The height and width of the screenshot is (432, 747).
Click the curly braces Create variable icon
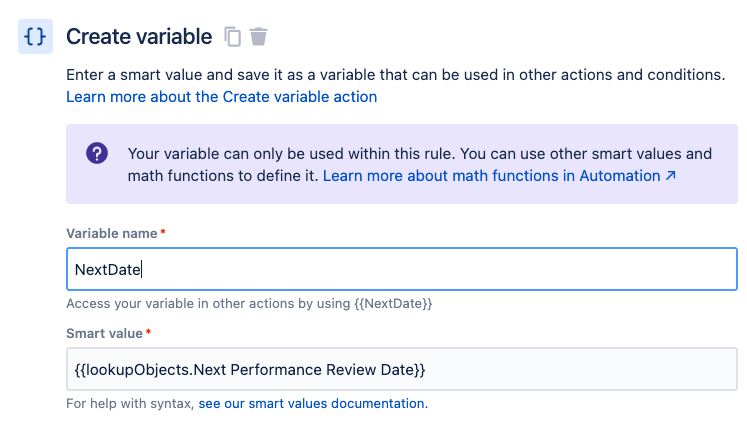[x=35, y=37]
